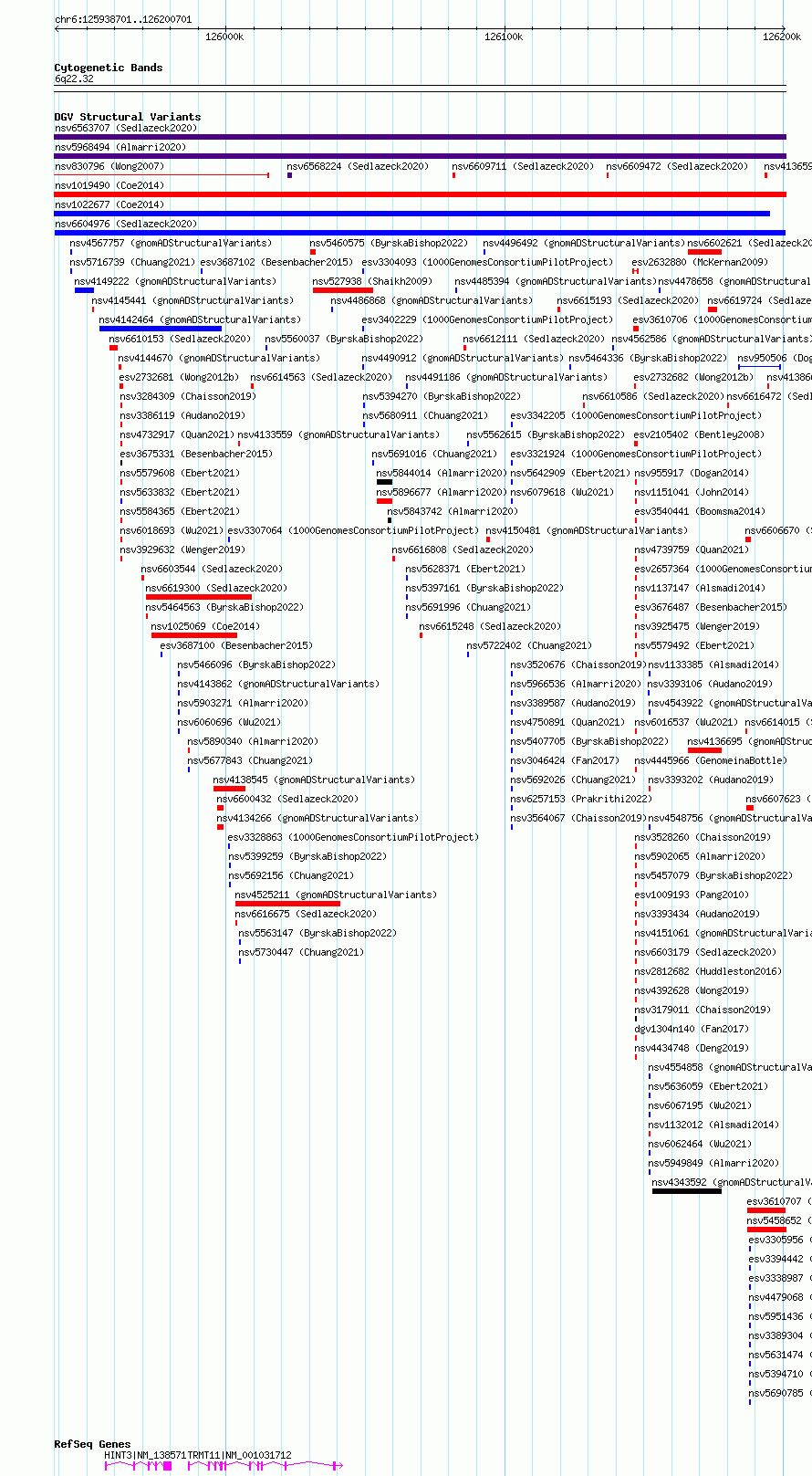Click red bar under nsv4138545

click(229, 789)
